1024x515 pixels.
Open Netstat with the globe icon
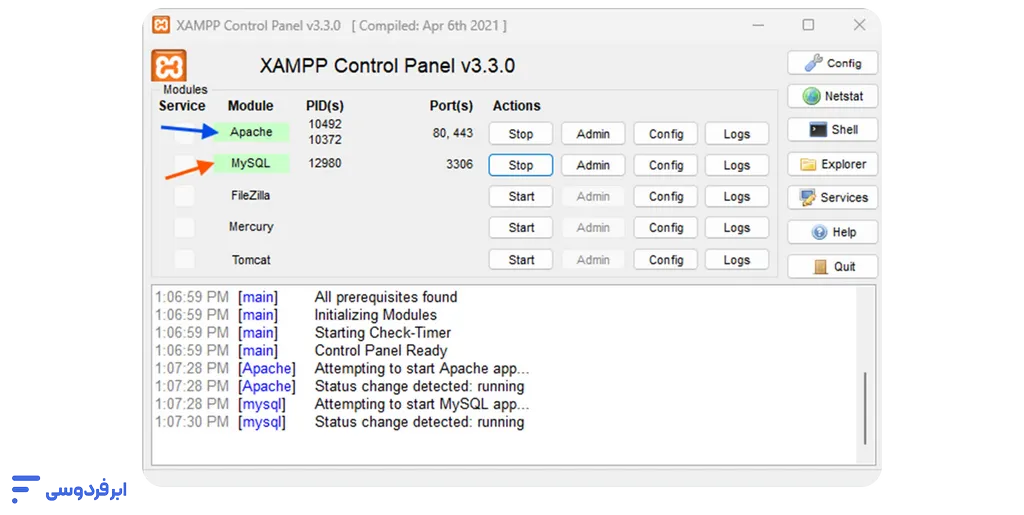(x=833, y=96)
